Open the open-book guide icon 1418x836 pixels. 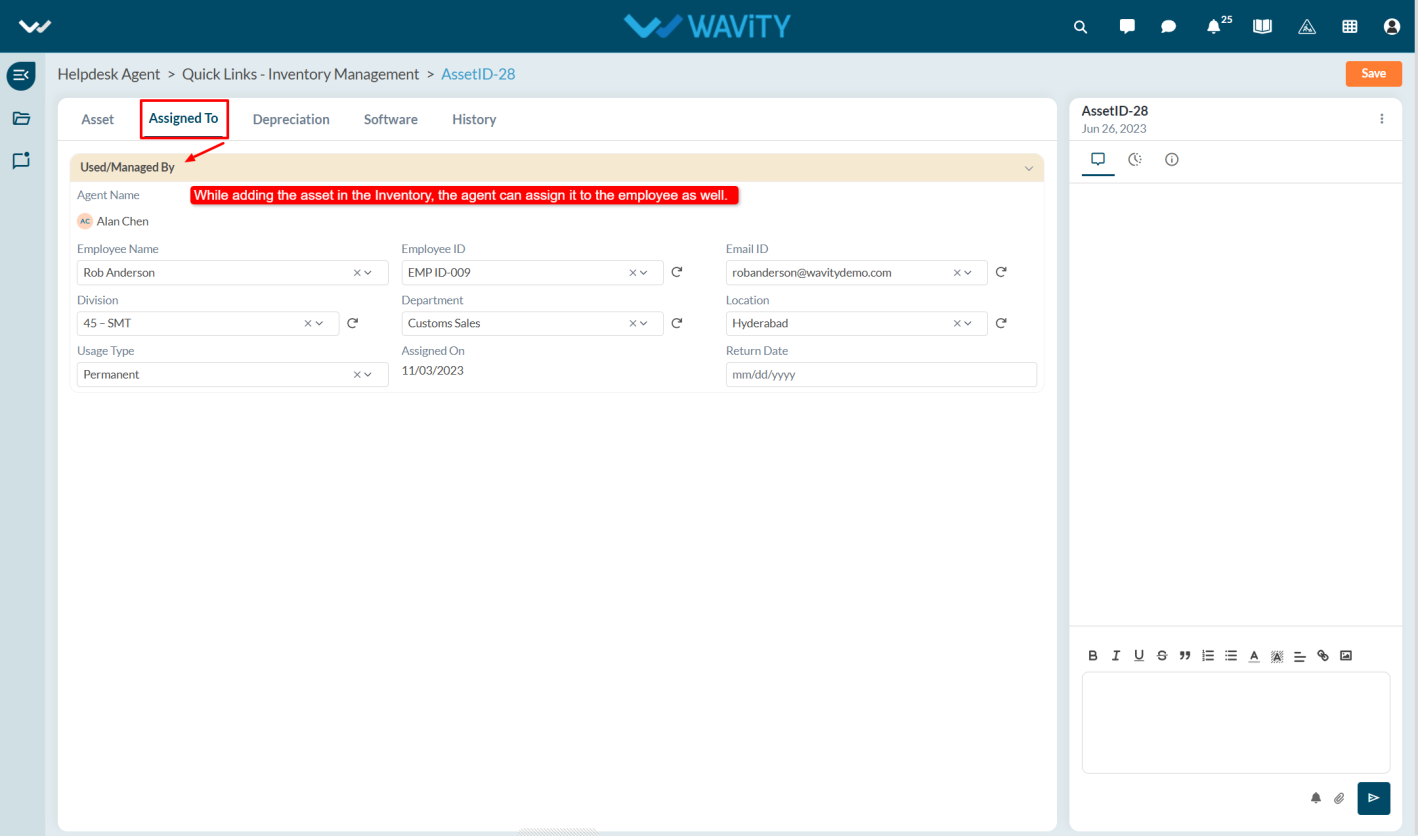coord(1263,27)
